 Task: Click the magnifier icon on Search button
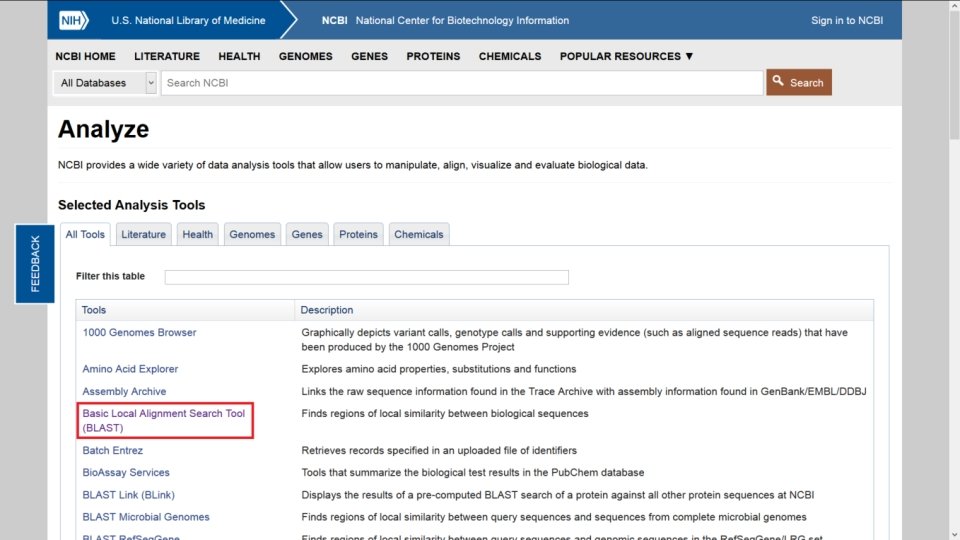click(x=778, y=81)
